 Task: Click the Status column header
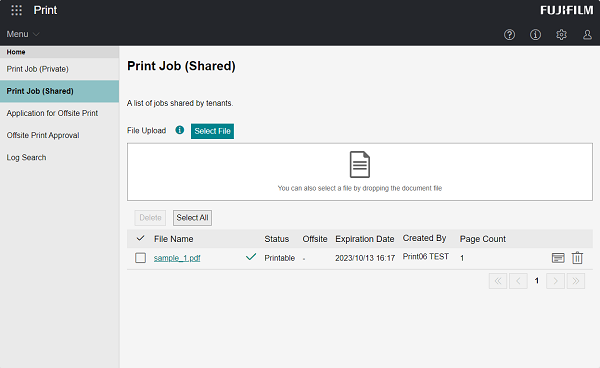(x=277, y=239)
